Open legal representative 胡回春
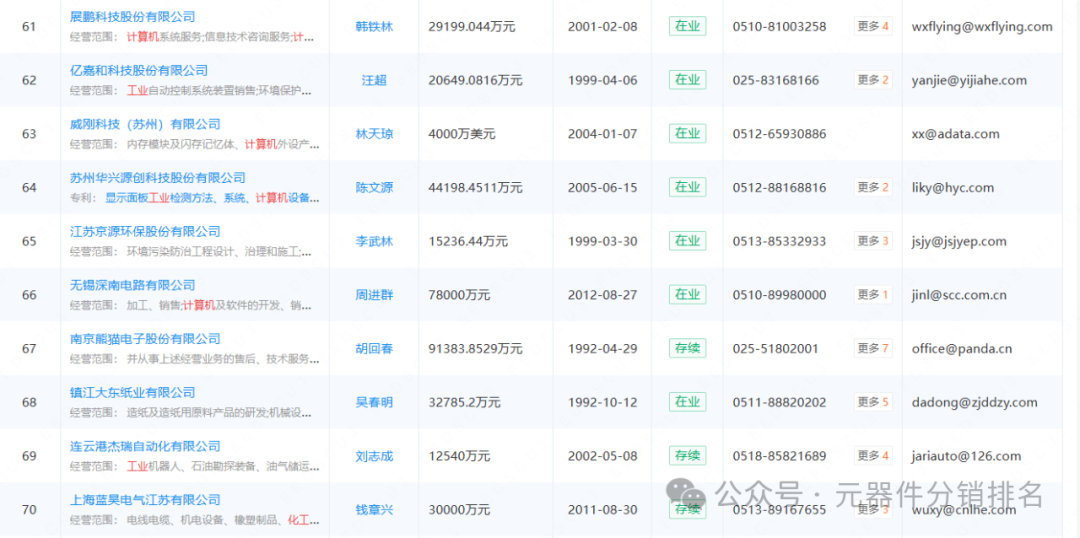This screenshot has height=538, width=1080. pos(374,349)
